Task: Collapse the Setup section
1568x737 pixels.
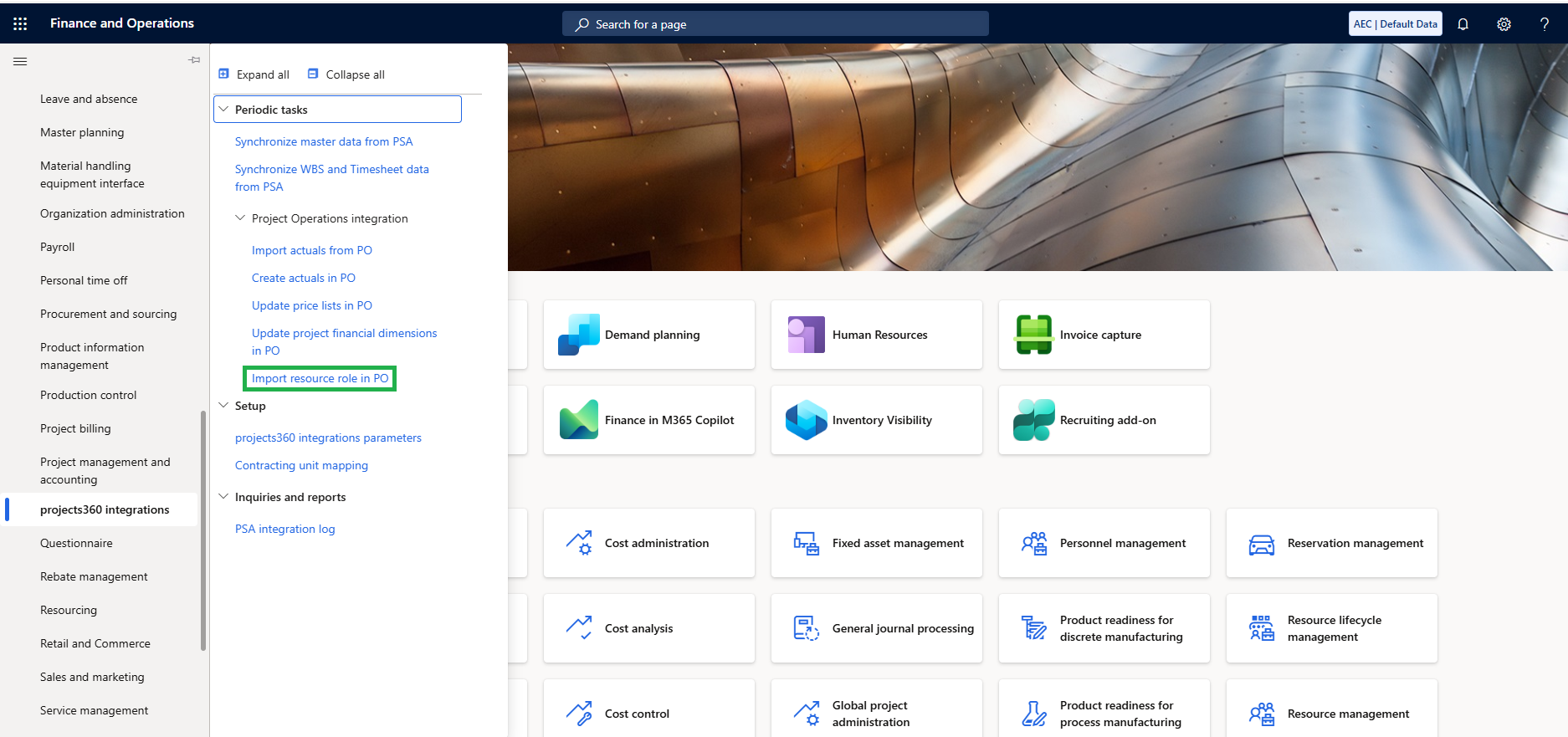Action: click(224, 406)
